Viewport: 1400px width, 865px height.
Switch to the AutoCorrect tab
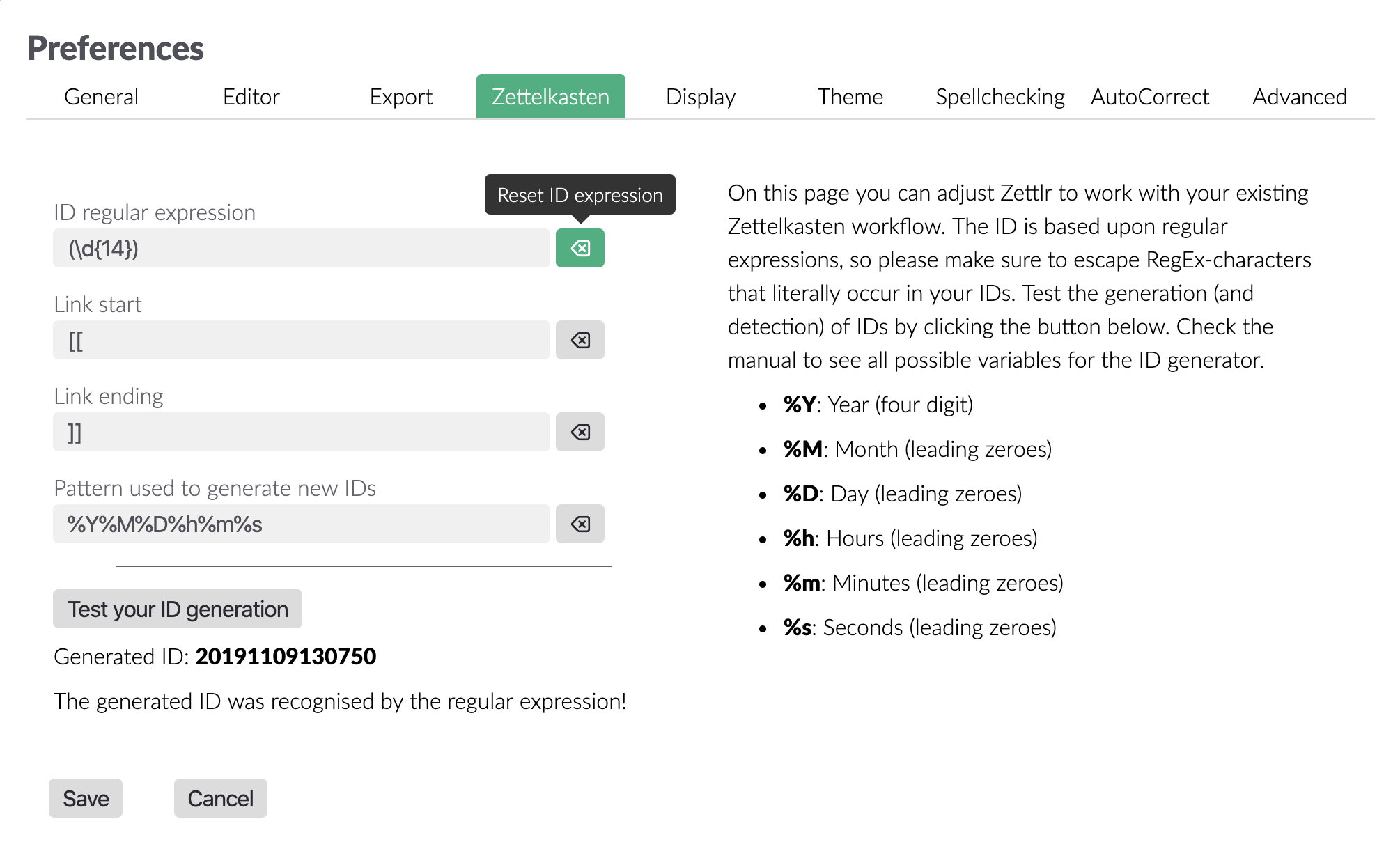tap(1149, 97)
